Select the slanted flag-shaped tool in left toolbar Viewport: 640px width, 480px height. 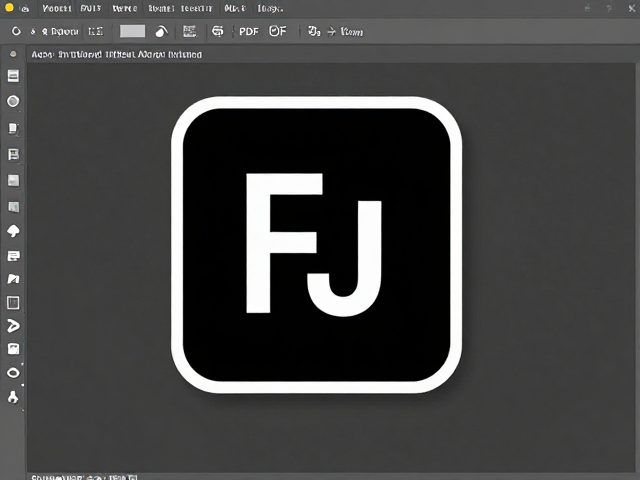pyautogui.click(x=13, y=279)
